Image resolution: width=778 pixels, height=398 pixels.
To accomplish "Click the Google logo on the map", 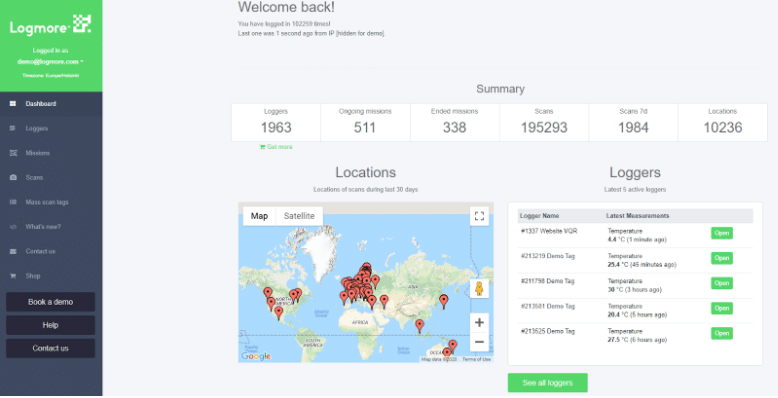I will pyautogui.click(x=256, y=356).
